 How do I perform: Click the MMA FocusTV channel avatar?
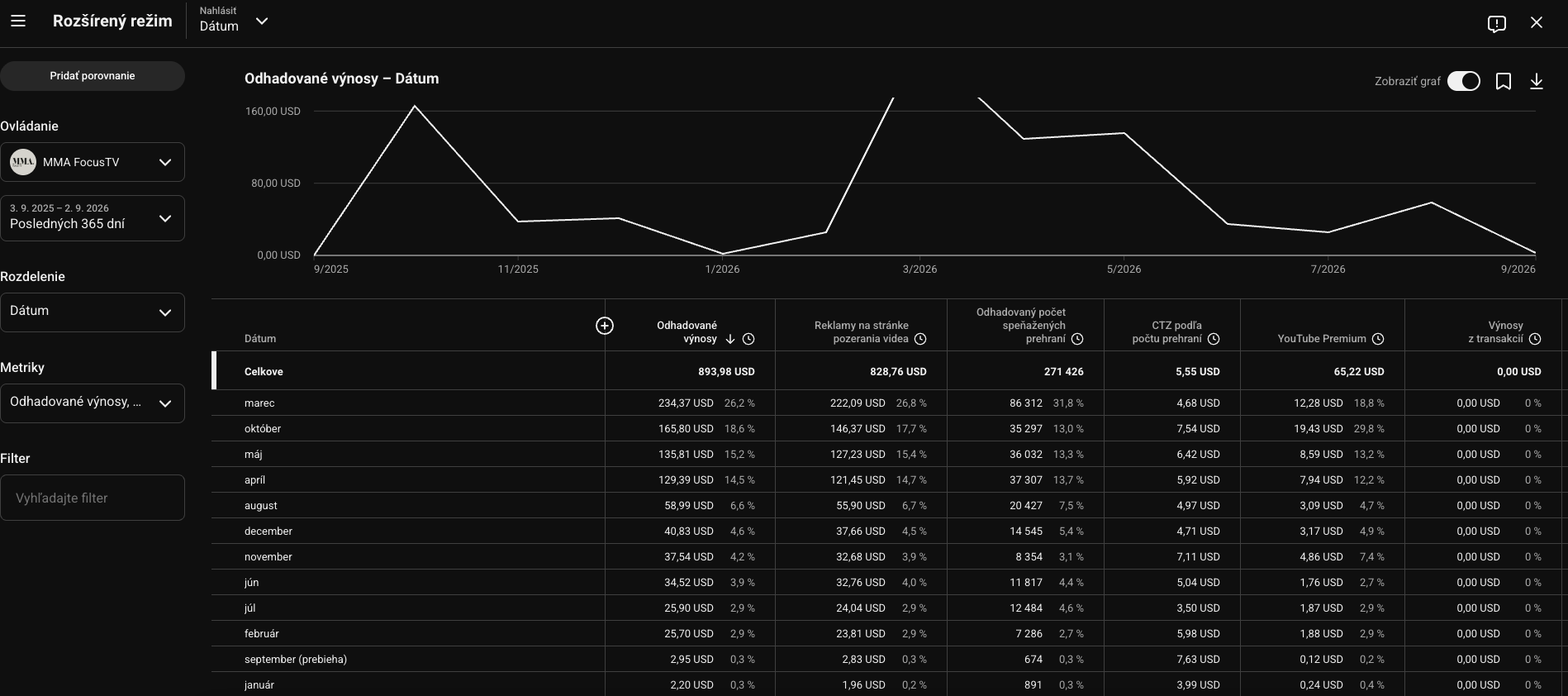tap(23, 162)
